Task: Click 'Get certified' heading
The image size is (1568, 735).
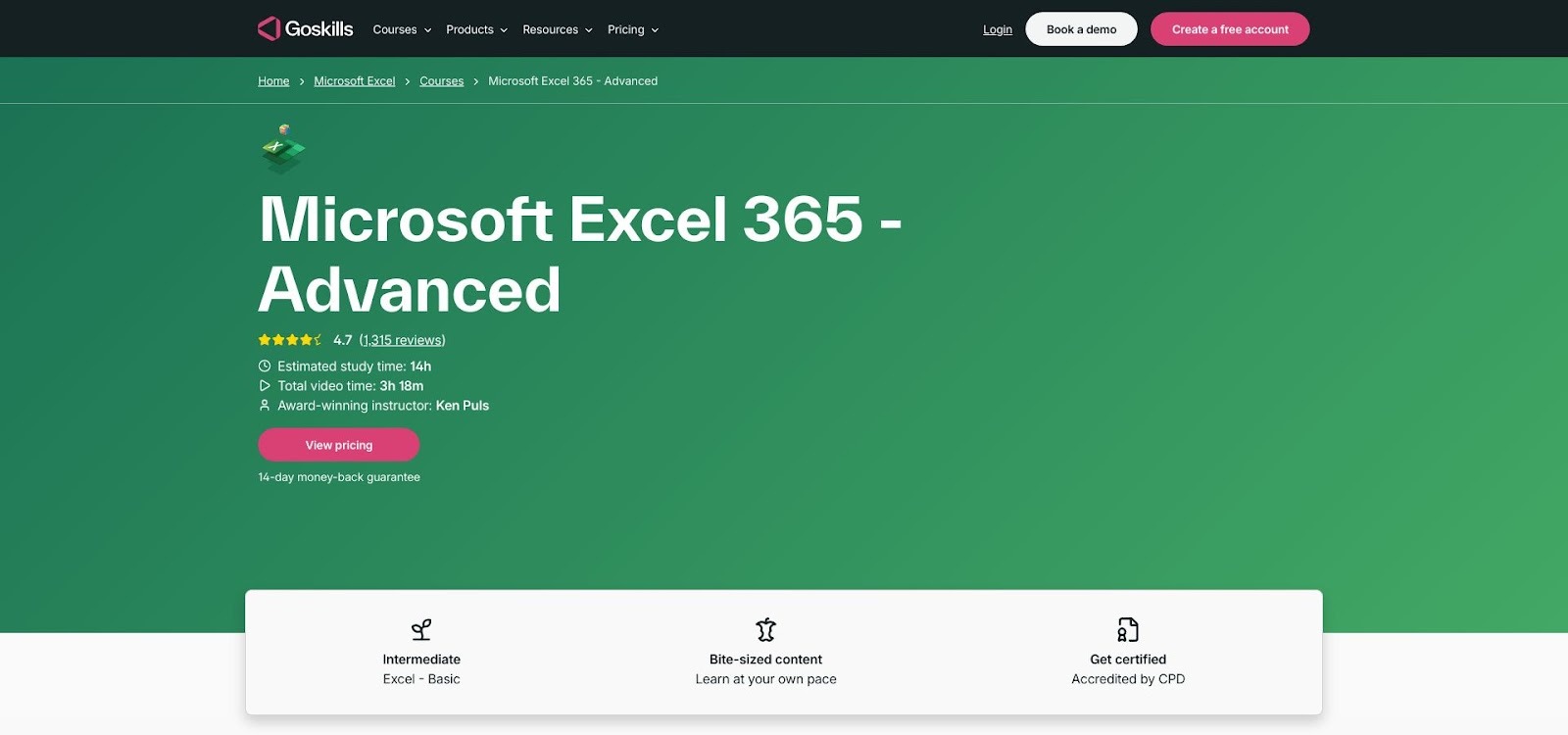Action: point(1128,660)
